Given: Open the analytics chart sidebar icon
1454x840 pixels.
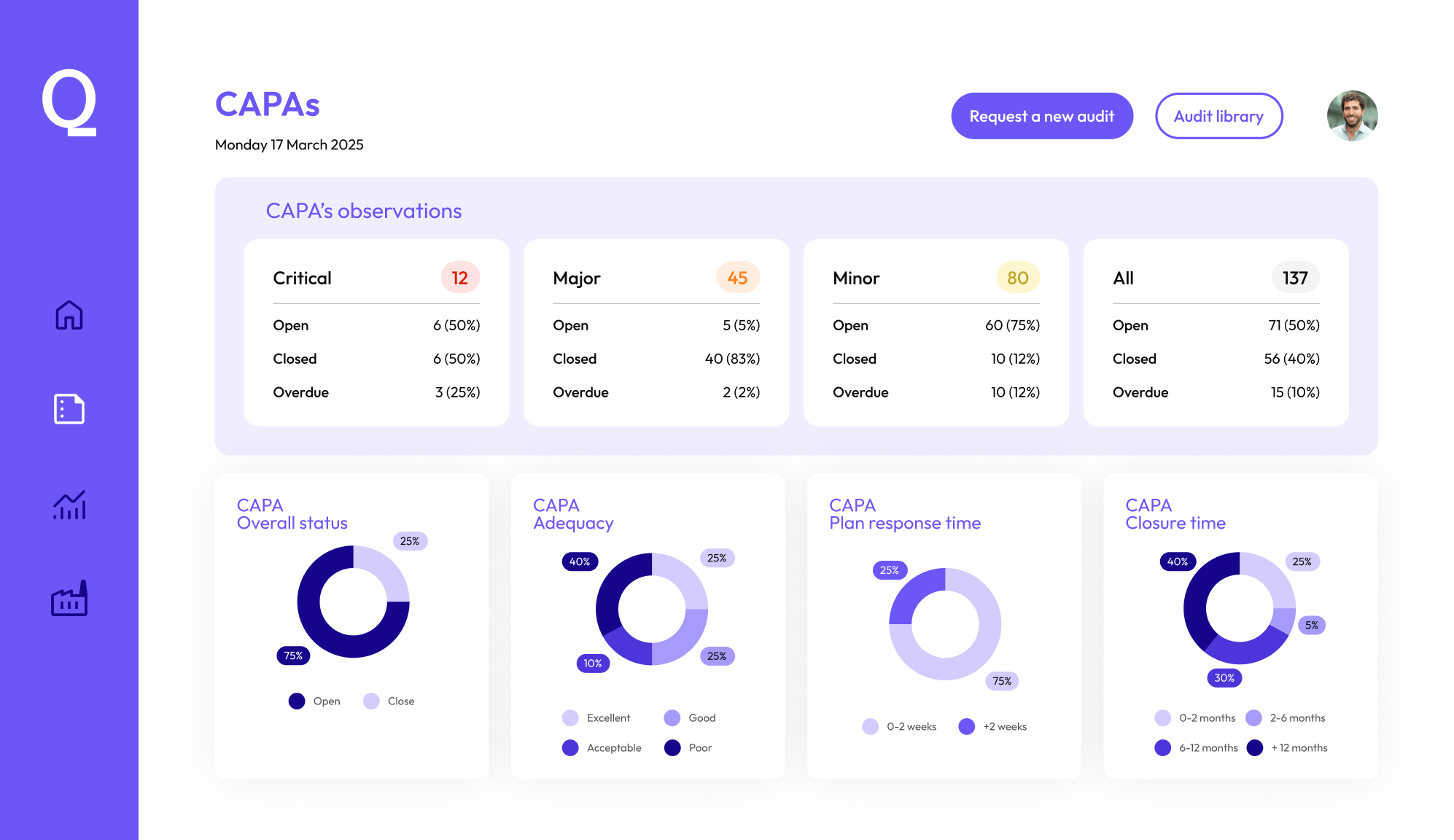Looking at the screenshot, I should coord(69,505).
